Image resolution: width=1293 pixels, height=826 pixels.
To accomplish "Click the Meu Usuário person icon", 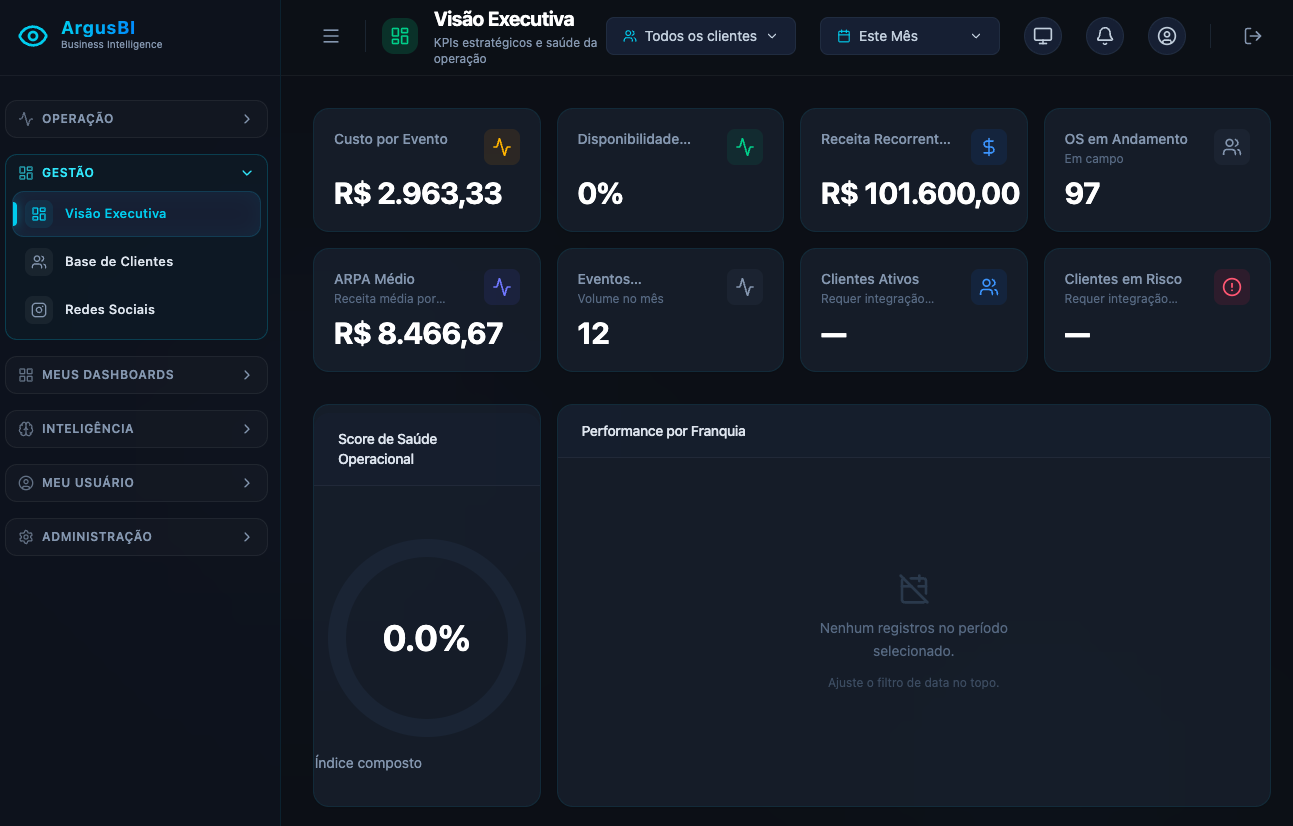I will pyautogui.click(x=26, y=483).
